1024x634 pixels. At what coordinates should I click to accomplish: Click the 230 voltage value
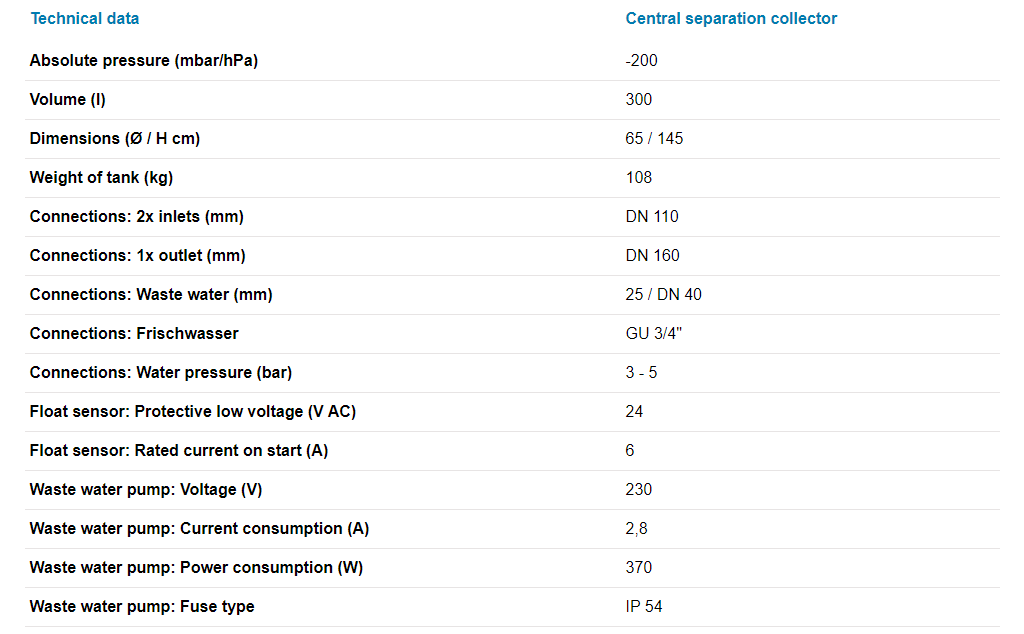[x=638, y=489]
